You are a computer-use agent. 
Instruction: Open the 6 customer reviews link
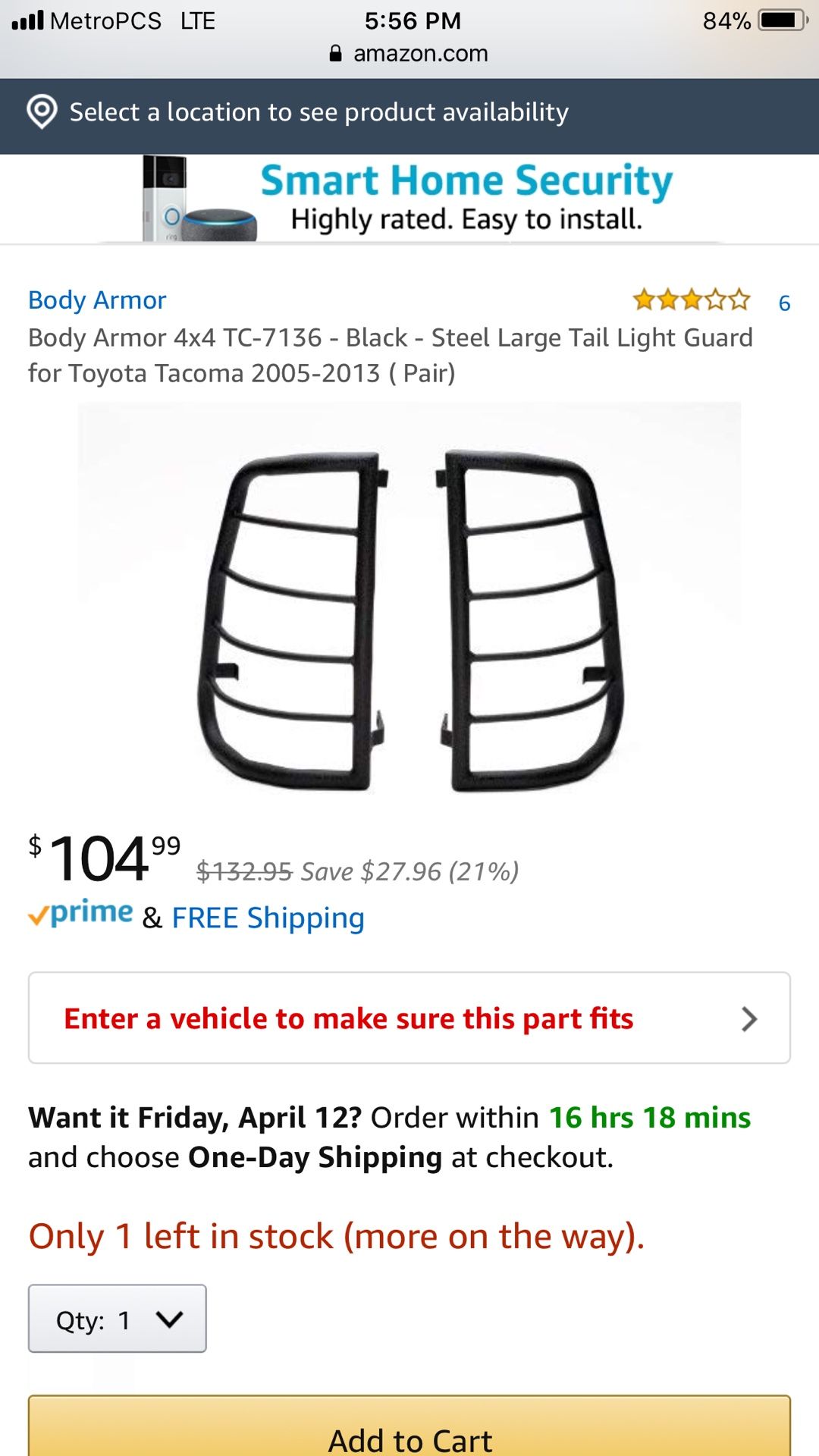tap(784, 303)
